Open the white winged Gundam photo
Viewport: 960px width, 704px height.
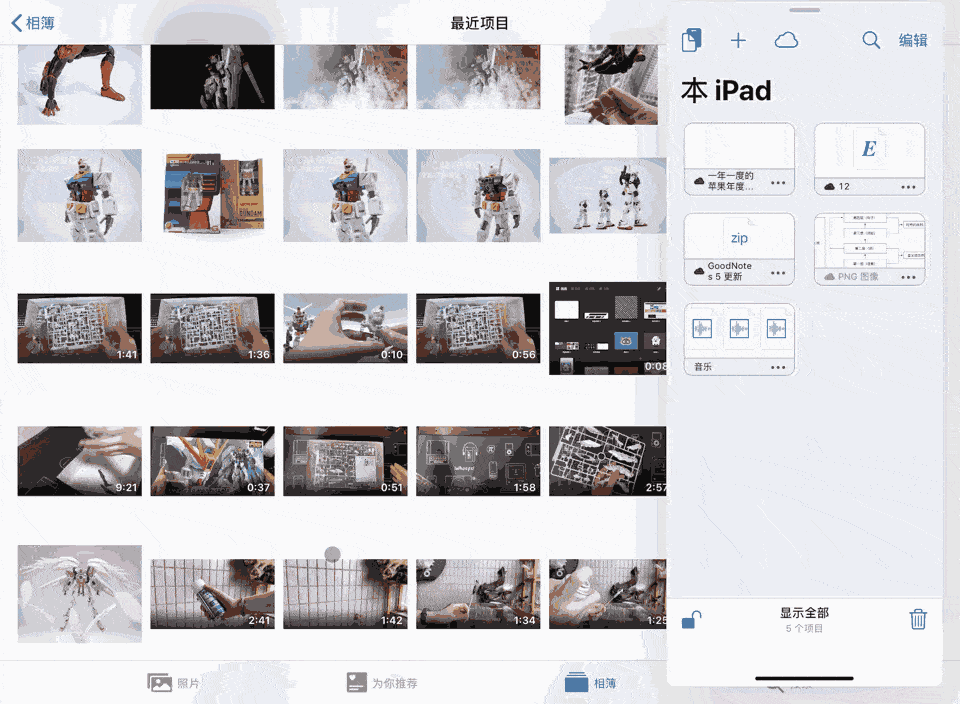coord(80,594)
